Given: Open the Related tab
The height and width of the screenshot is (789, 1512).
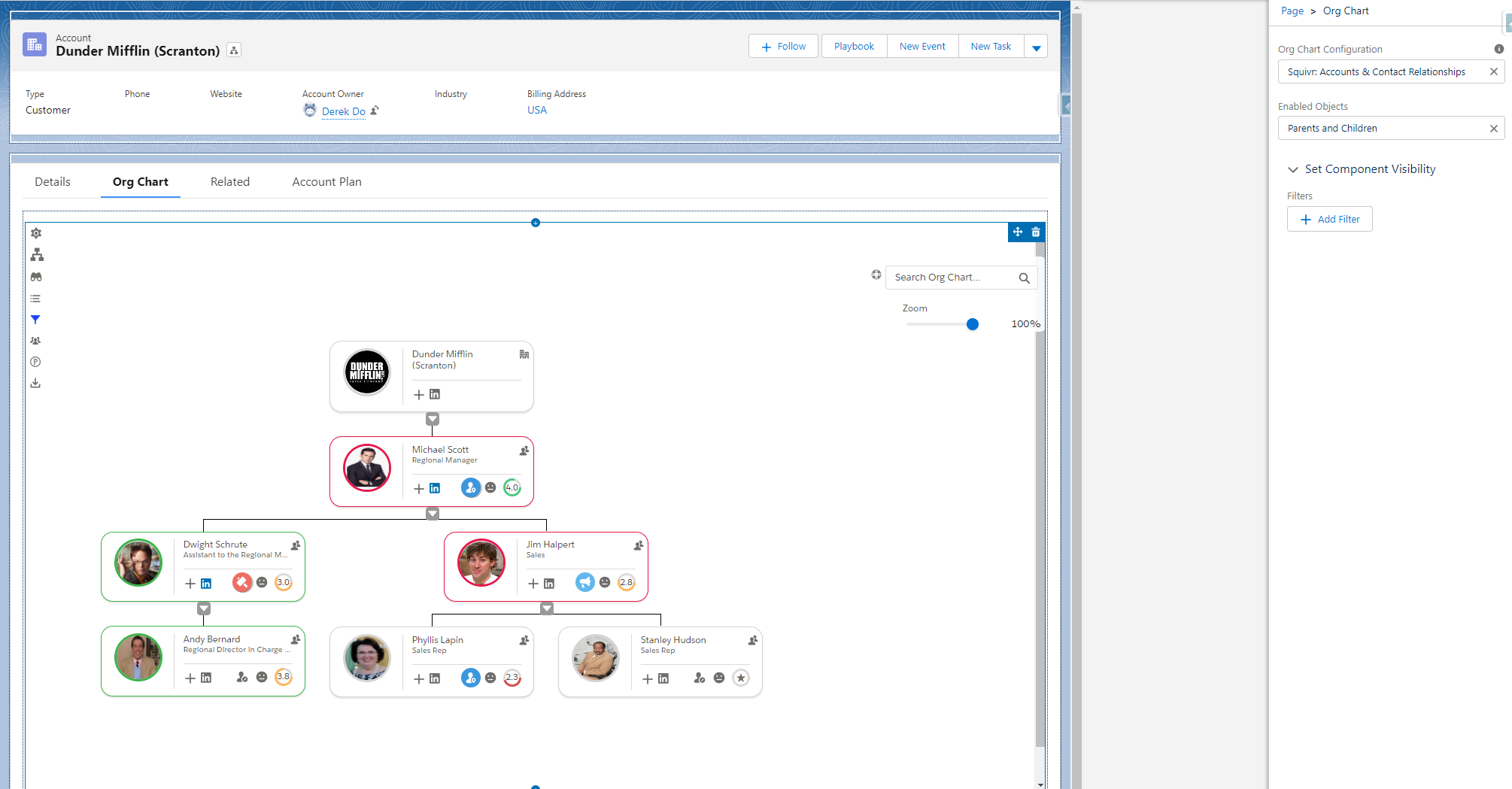Looking at the screenshot, I should click(x=230, y=182).
